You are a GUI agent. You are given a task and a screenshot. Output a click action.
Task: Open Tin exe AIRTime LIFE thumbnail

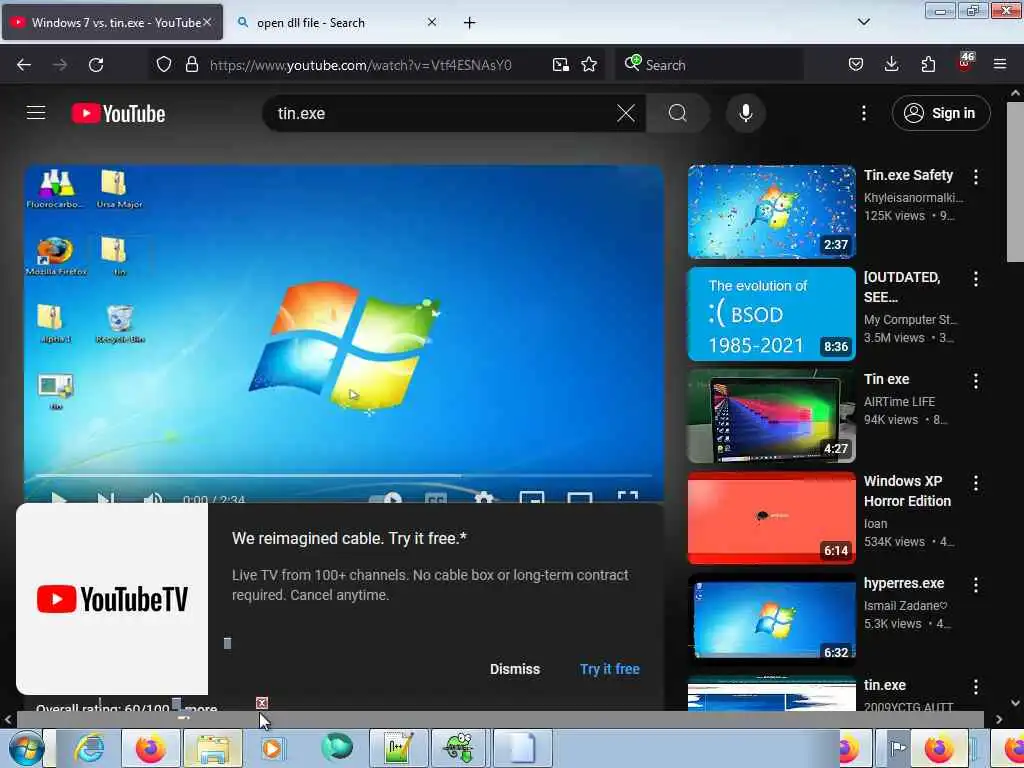(771, 415)
